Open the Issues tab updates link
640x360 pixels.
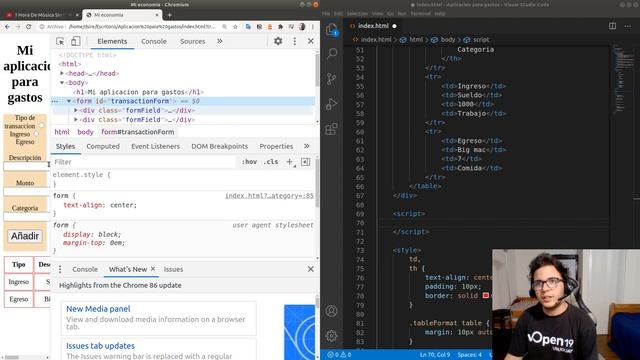(x=100, y=346)
